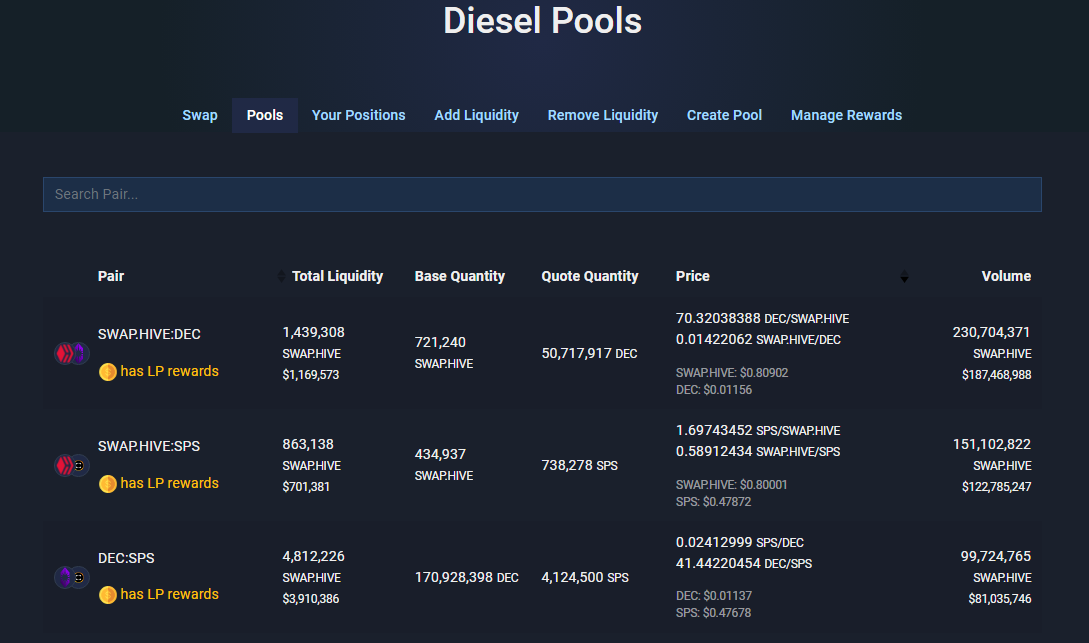Click volume dollar value $187,468,988
The height and width of the screenshot is (643, 1089).
(x=996, y=375)
